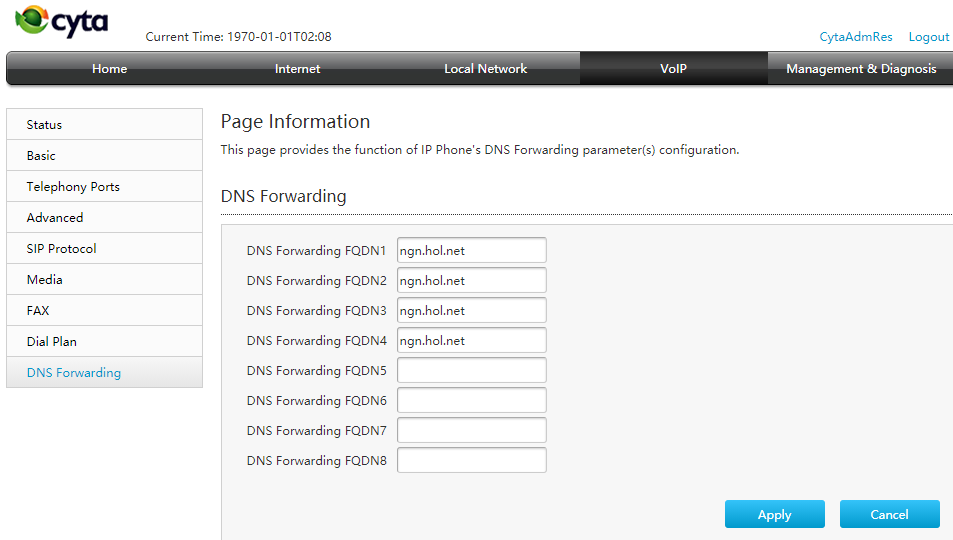The image size is (953, 540).
Task: Focus the DNS Forwarding FQDN4 field
Action: coord(472,341)
